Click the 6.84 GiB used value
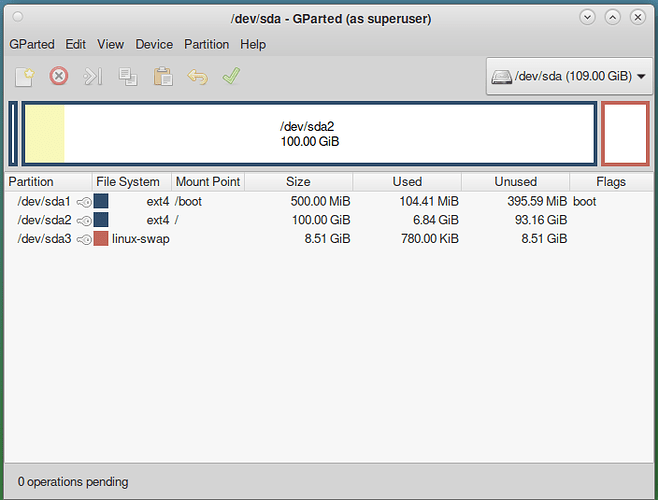658x500 pixels. click(436, 220)
